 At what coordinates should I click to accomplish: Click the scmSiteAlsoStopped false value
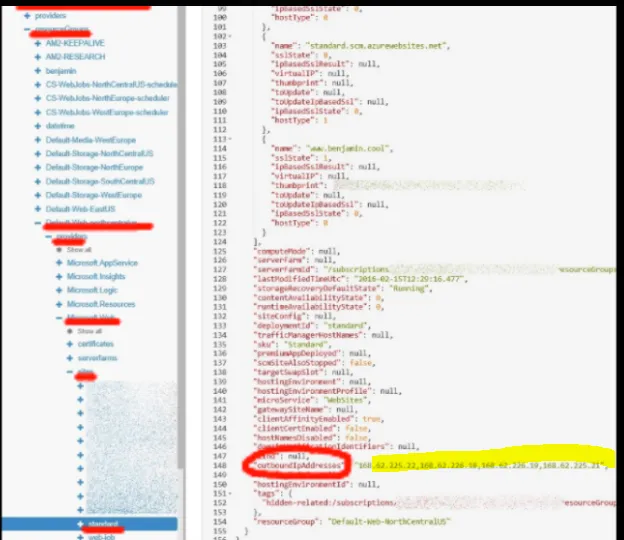360,363
